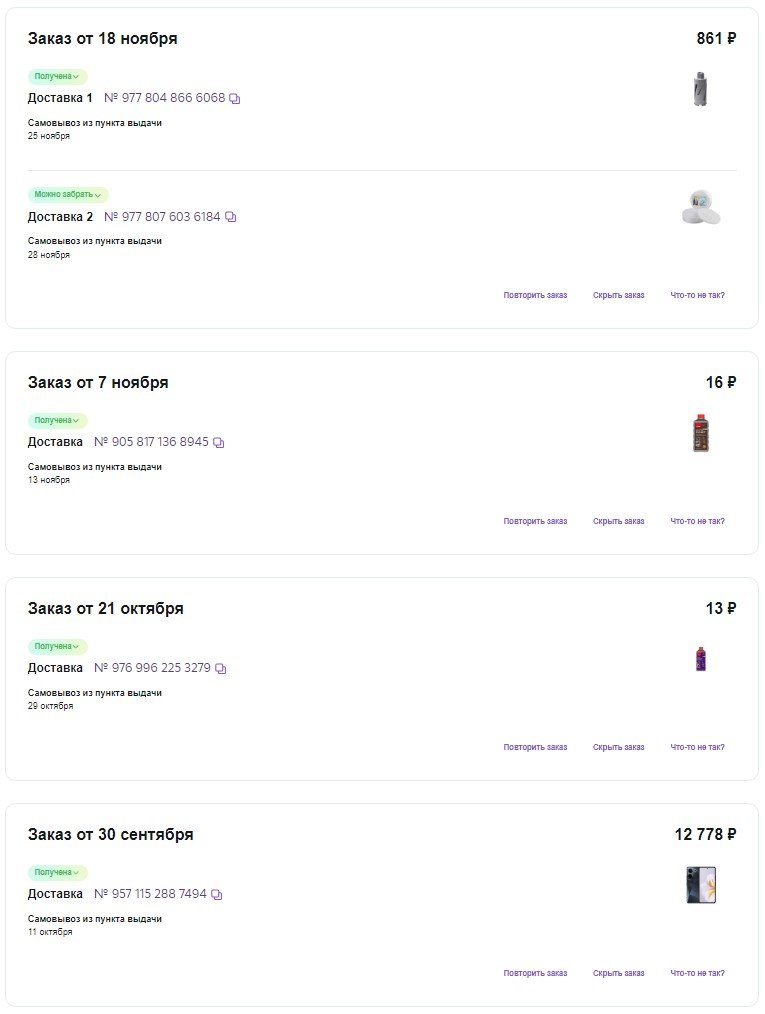The height and width of the screenshot is (1014, 765).
Task: Copy tracking number 977 807 603 6184
Action: [x=231, y=217]
